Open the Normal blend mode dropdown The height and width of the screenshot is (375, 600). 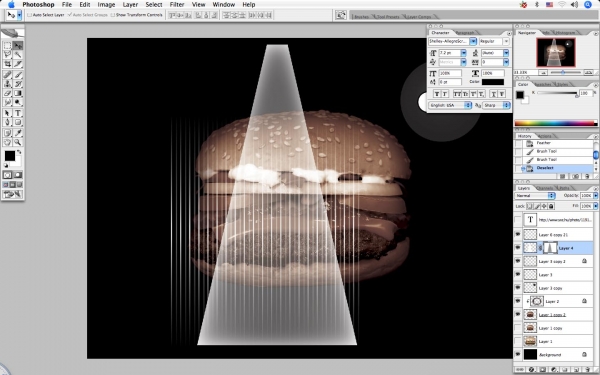pos(535,196)
